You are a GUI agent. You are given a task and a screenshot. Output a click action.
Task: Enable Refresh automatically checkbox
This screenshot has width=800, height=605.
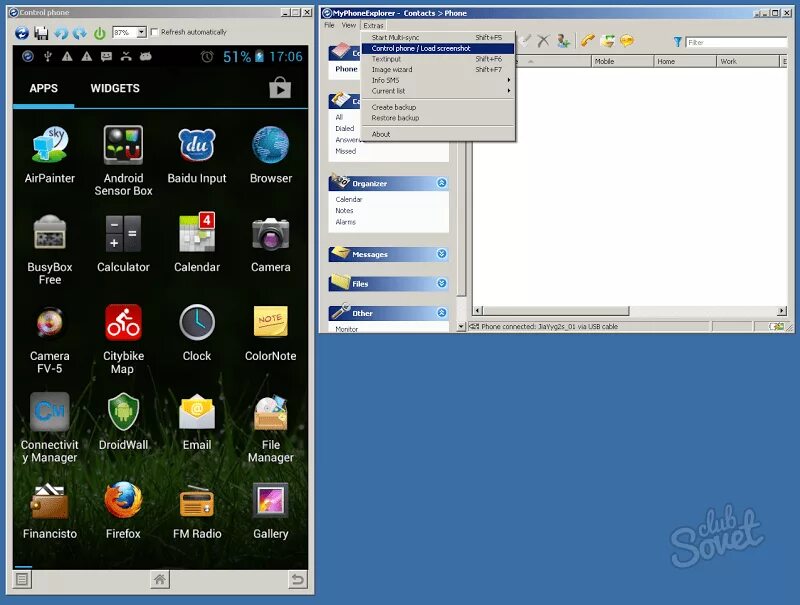[x=155, y=32]
